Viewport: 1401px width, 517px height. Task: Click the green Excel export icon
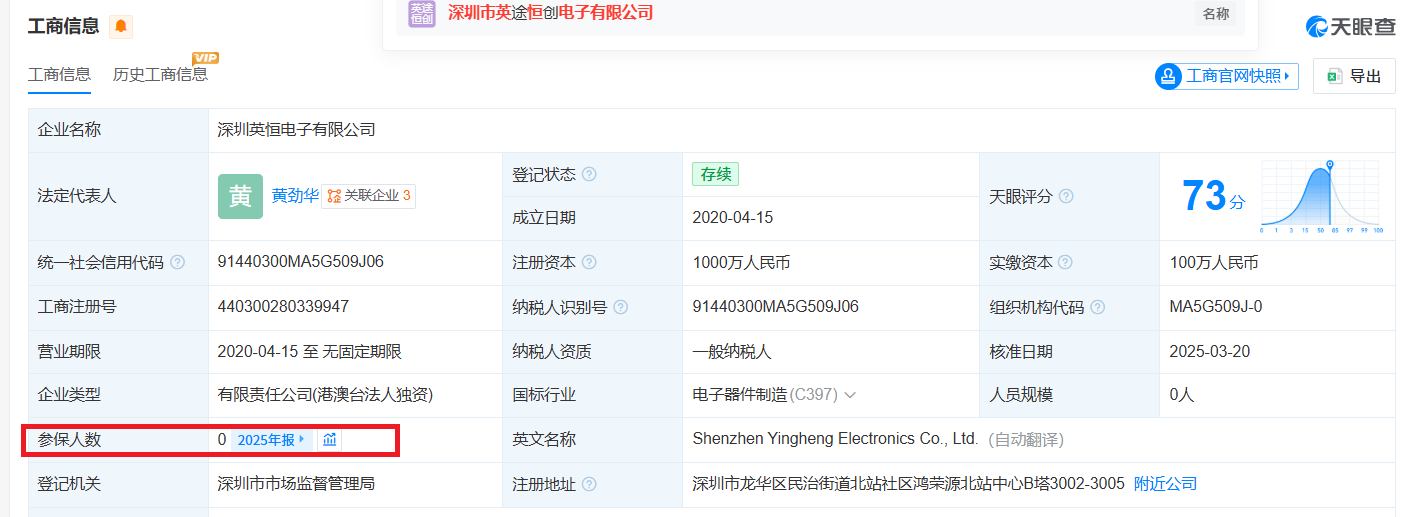1333,76
